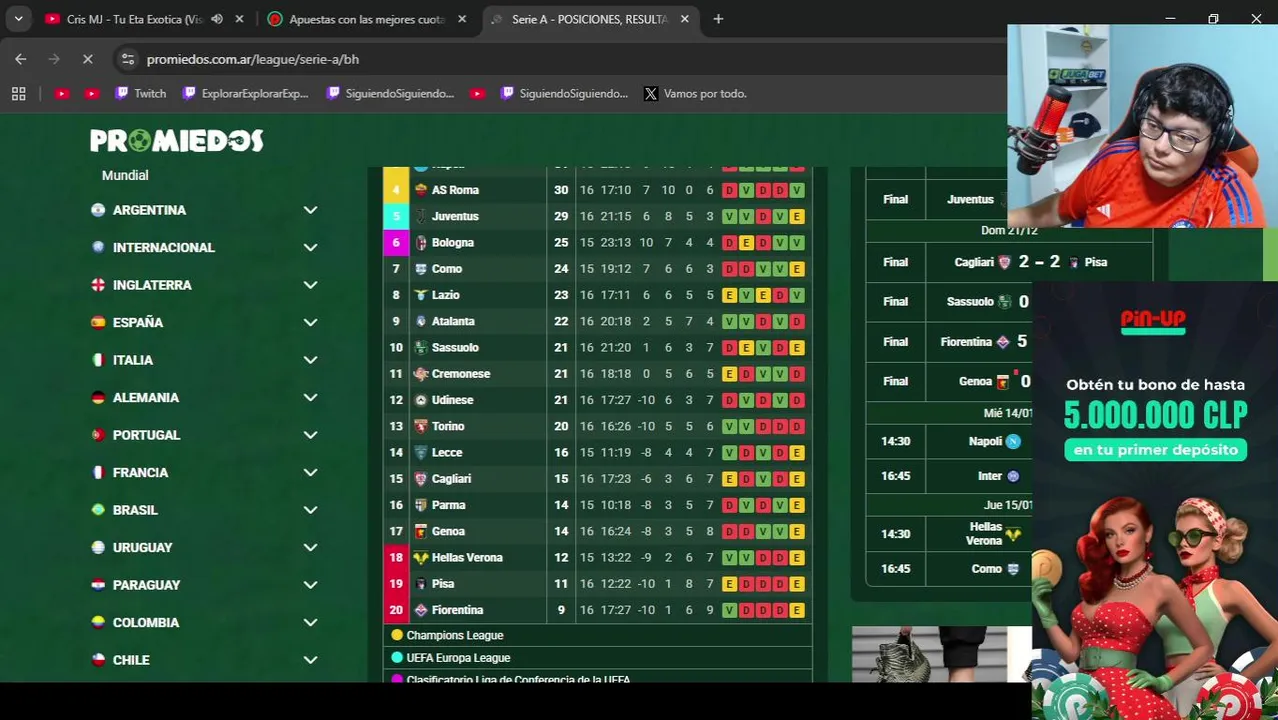
Task: Click the Brasil flag icon
Action: coord(98,510)
